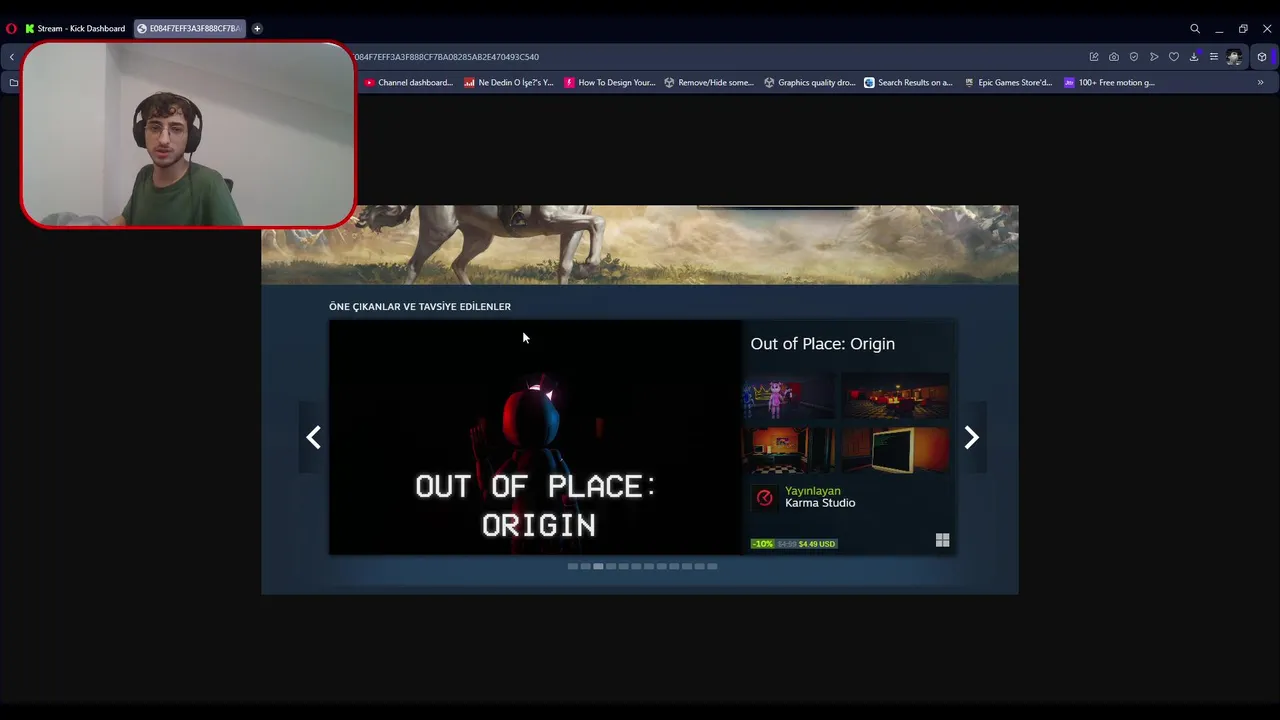Focus the address bar URL text
This screenshot has height=720, width=1280.
click(x=446, y=57)
